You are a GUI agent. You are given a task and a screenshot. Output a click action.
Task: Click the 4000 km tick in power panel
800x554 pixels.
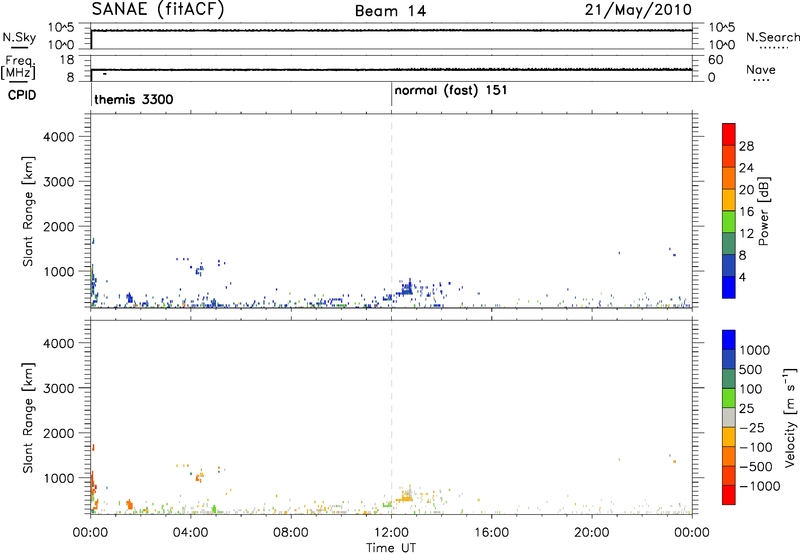(x=59, y=137)
